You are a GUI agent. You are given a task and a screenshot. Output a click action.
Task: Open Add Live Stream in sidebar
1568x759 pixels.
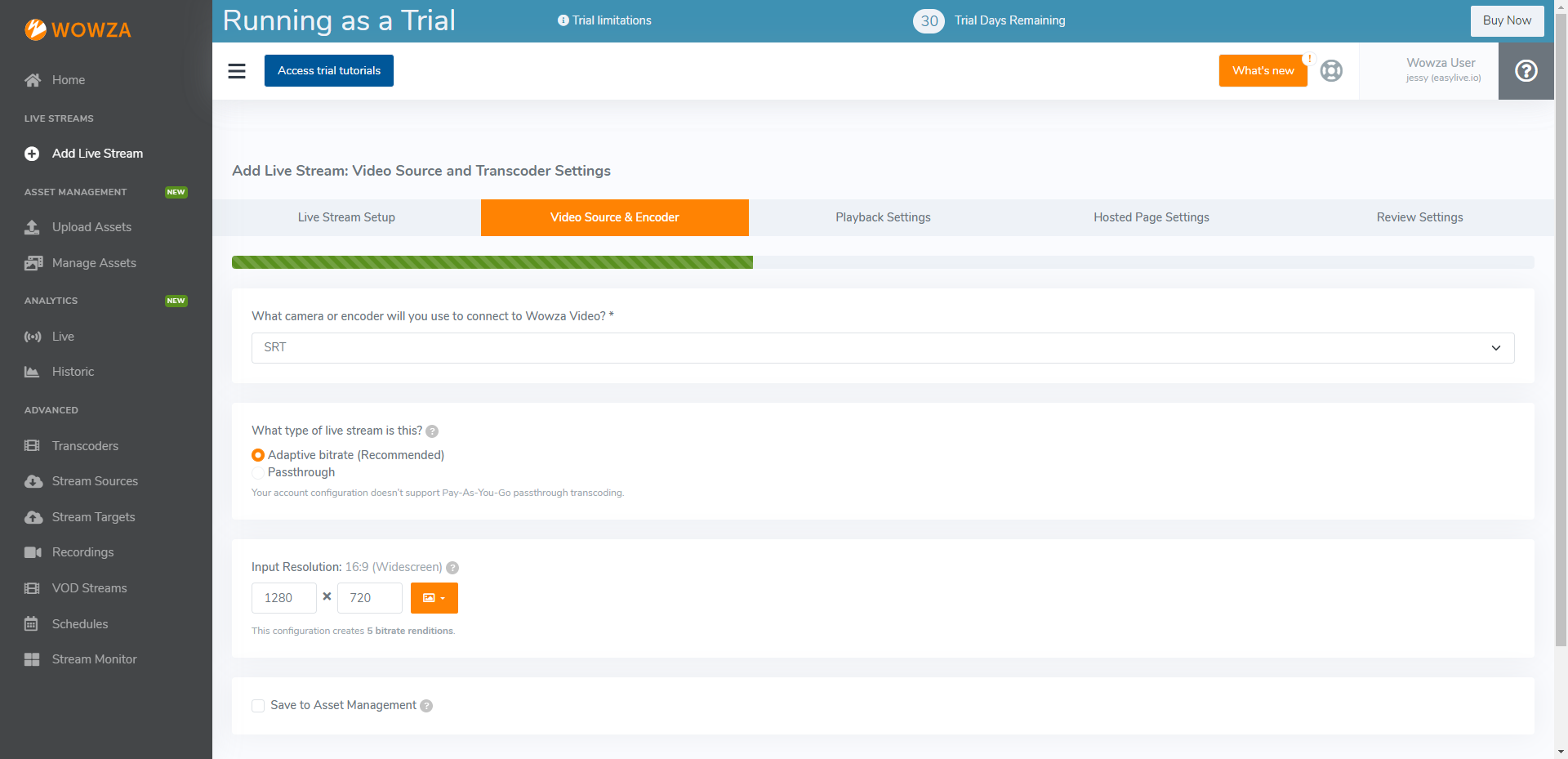point(97,154)
